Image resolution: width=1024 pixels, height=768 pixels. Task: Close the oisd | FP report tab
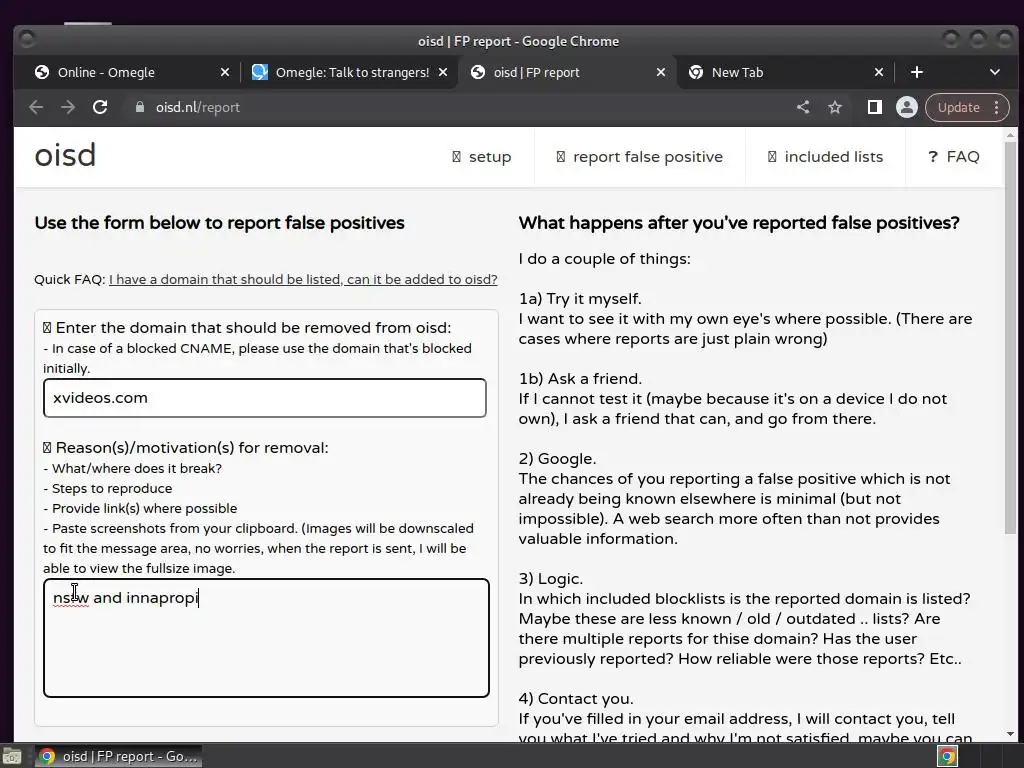[661, 72]
